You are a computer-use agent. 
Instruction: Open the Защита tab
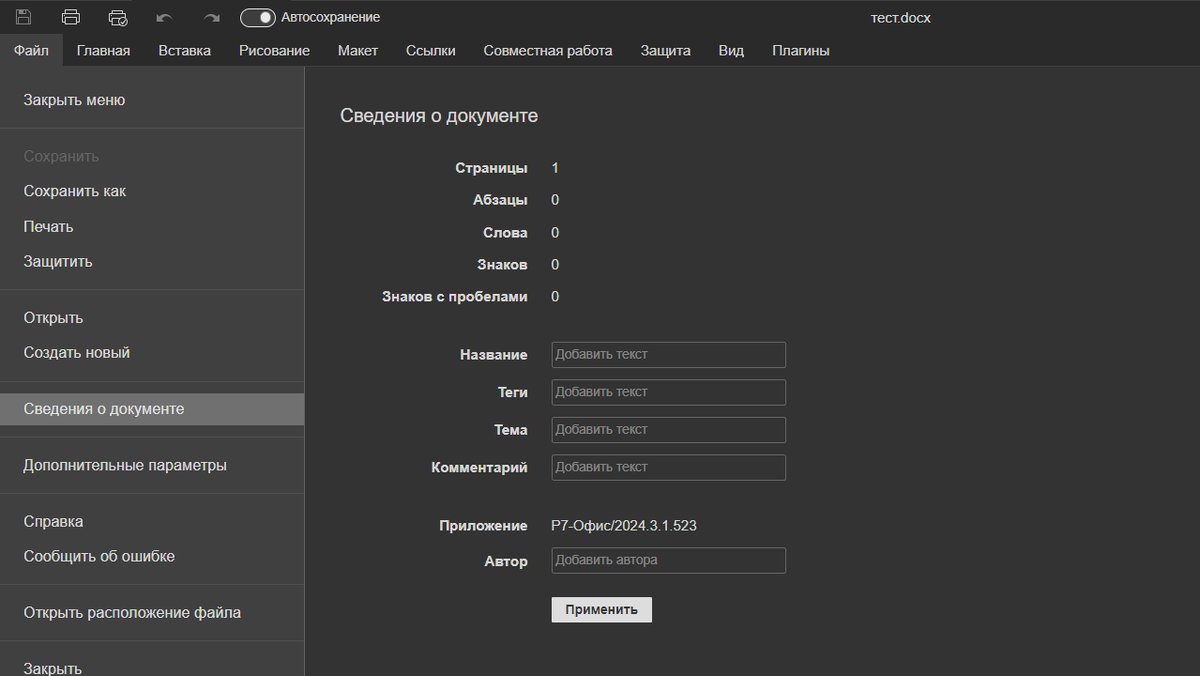point(665,50)
